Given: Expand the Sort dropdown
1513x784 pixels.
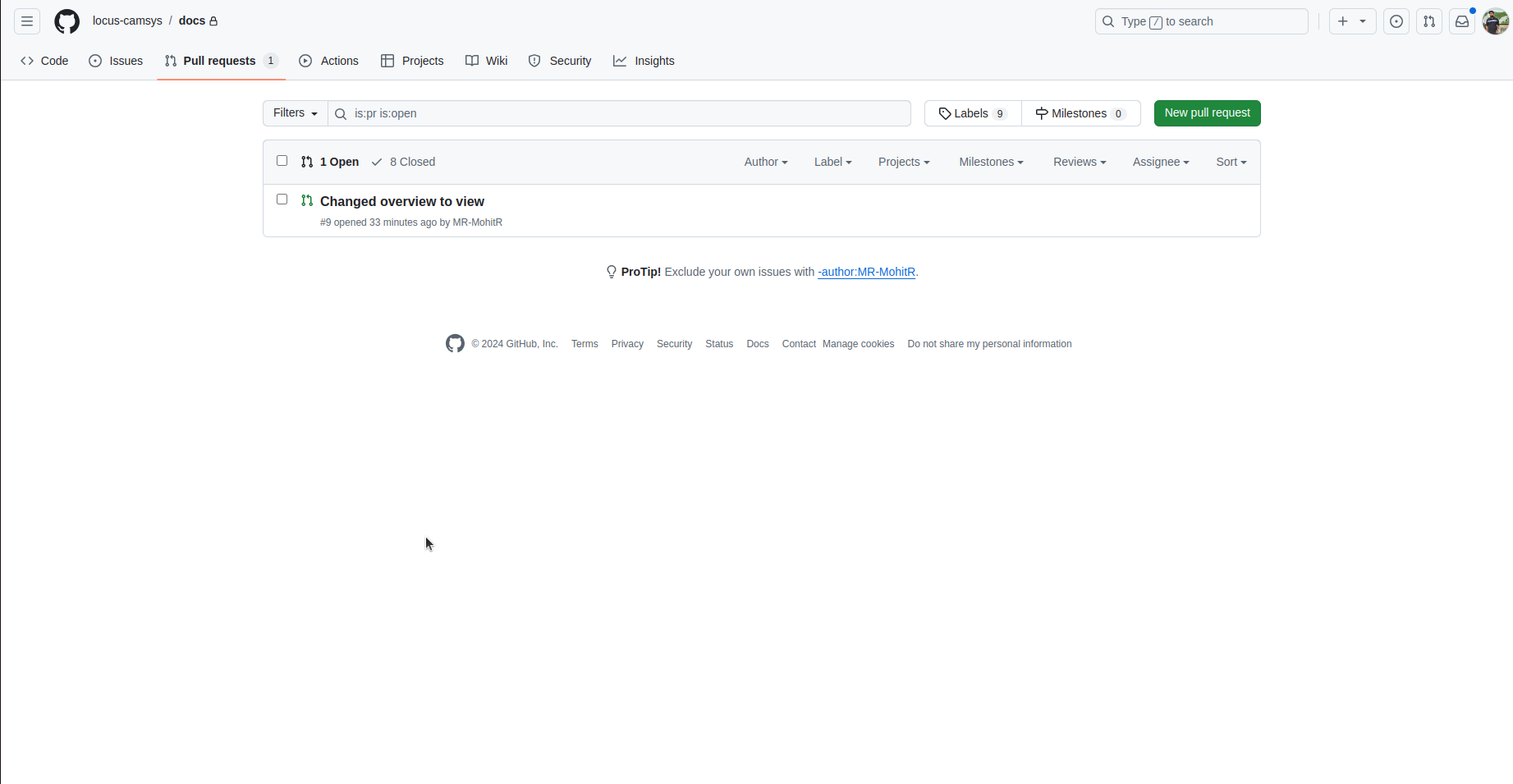Looking at the screenshot, I should click(1231, 162).
